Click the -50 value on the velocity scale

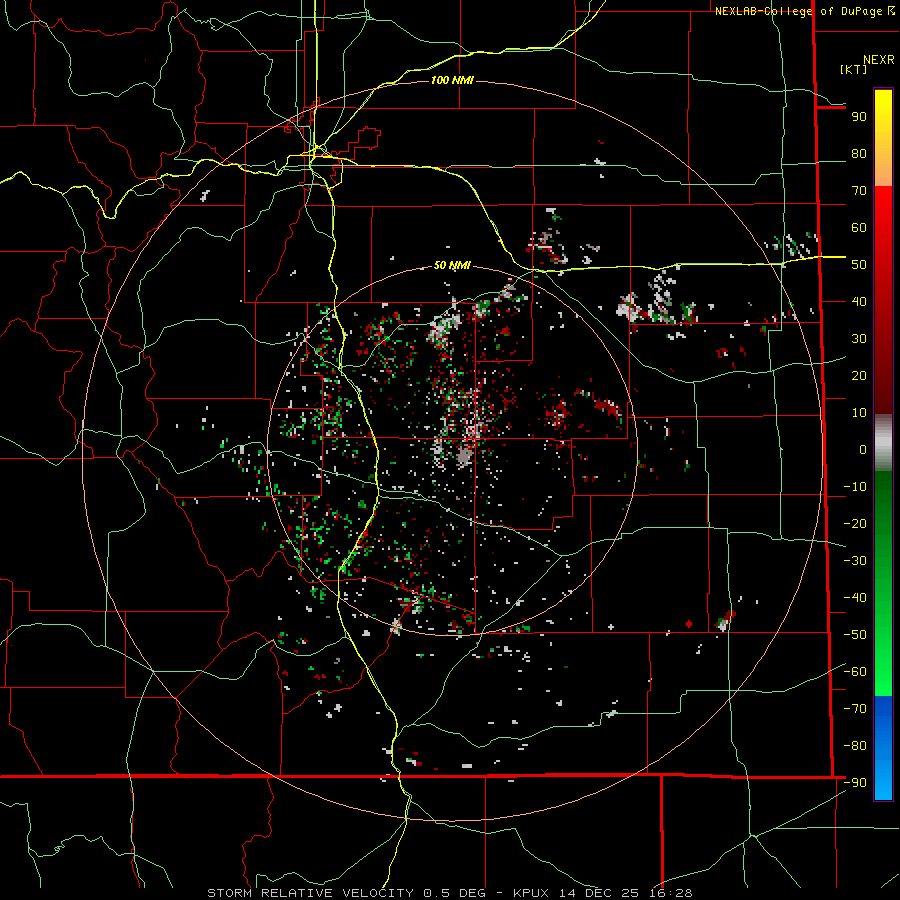pyautogui.click(x=855, y=635)
